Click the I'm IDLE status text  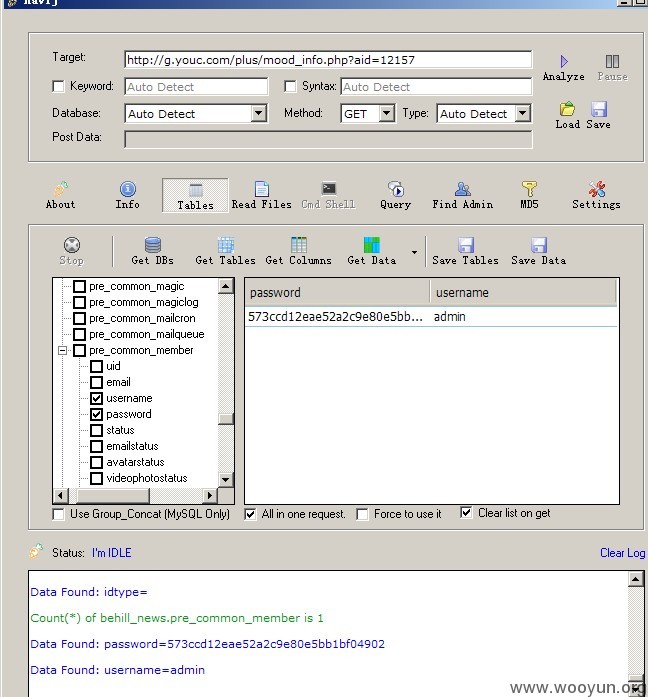point(112,553)
